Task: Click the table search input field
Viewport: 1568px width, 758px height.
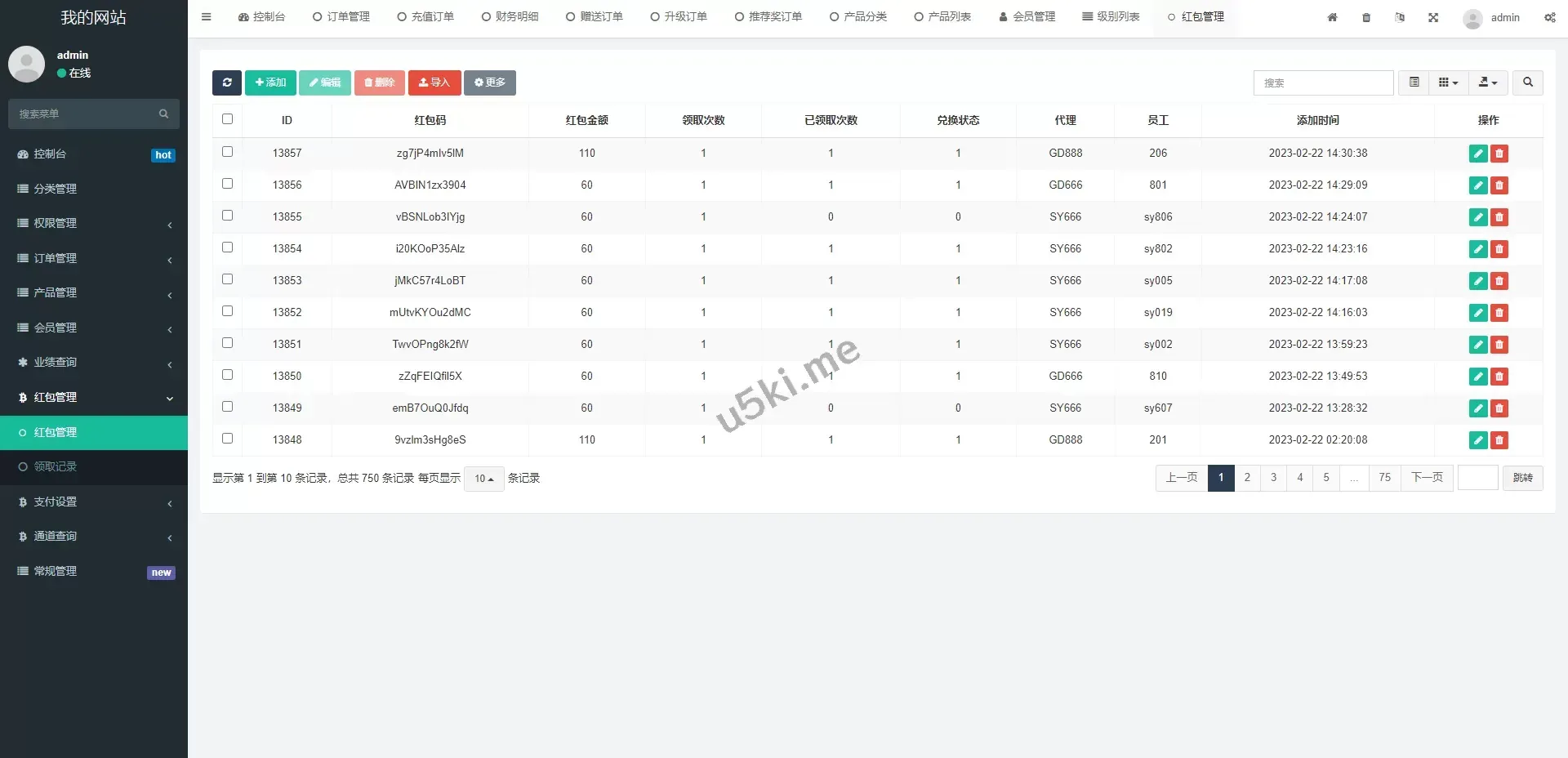Action: 1323,82
